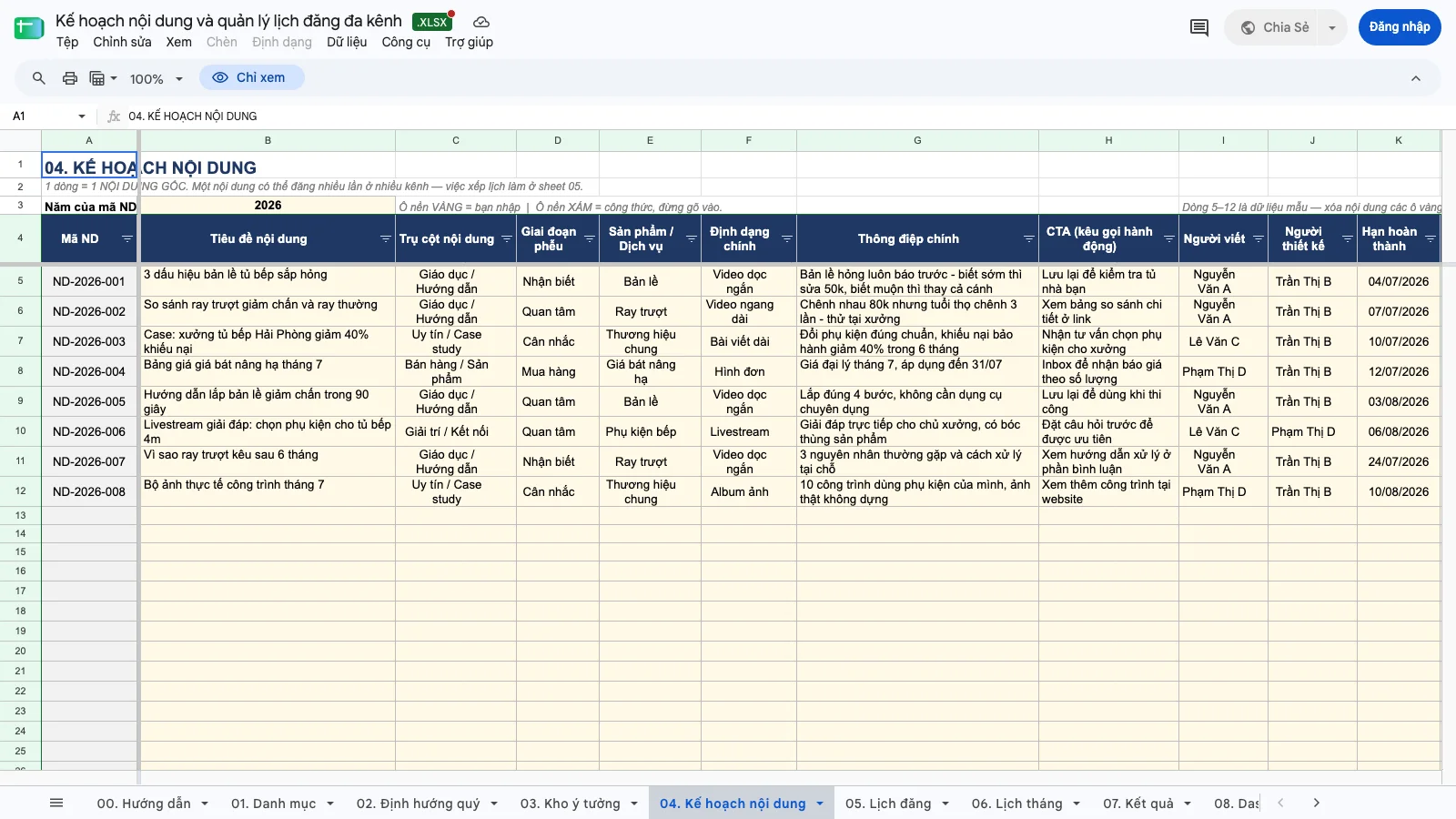Image resolution: width=1456 pixels, height=819 pixels.
Task: Switch to 01. Danh mục sheet tab
Action: coord(273,804)
